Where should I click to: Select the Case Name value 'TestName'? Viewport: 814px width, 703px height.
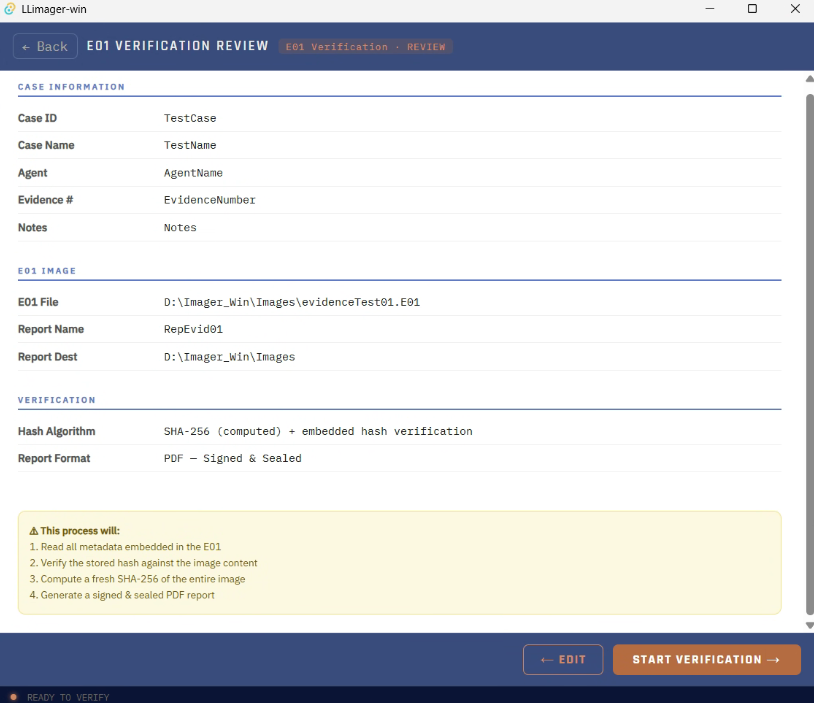click(x=190, y=145)
